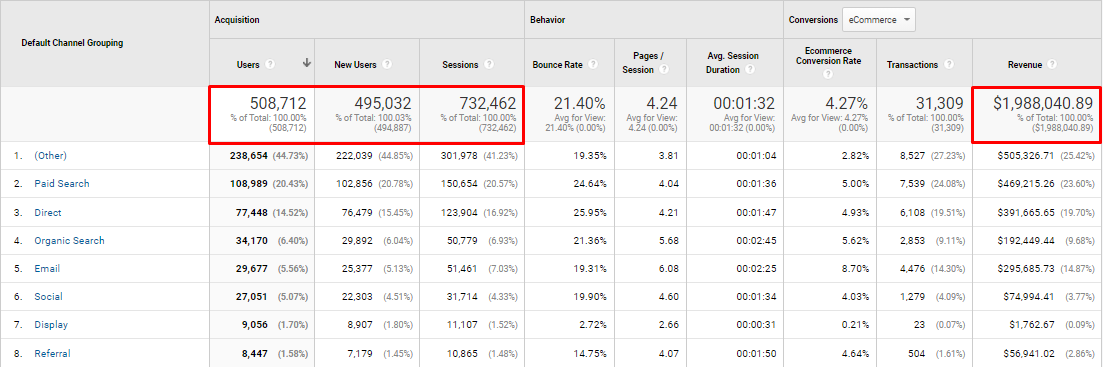The image size is (1103, 367).
Task: Click Referral revenue $56,941.02
Action: click(1028, 353)
